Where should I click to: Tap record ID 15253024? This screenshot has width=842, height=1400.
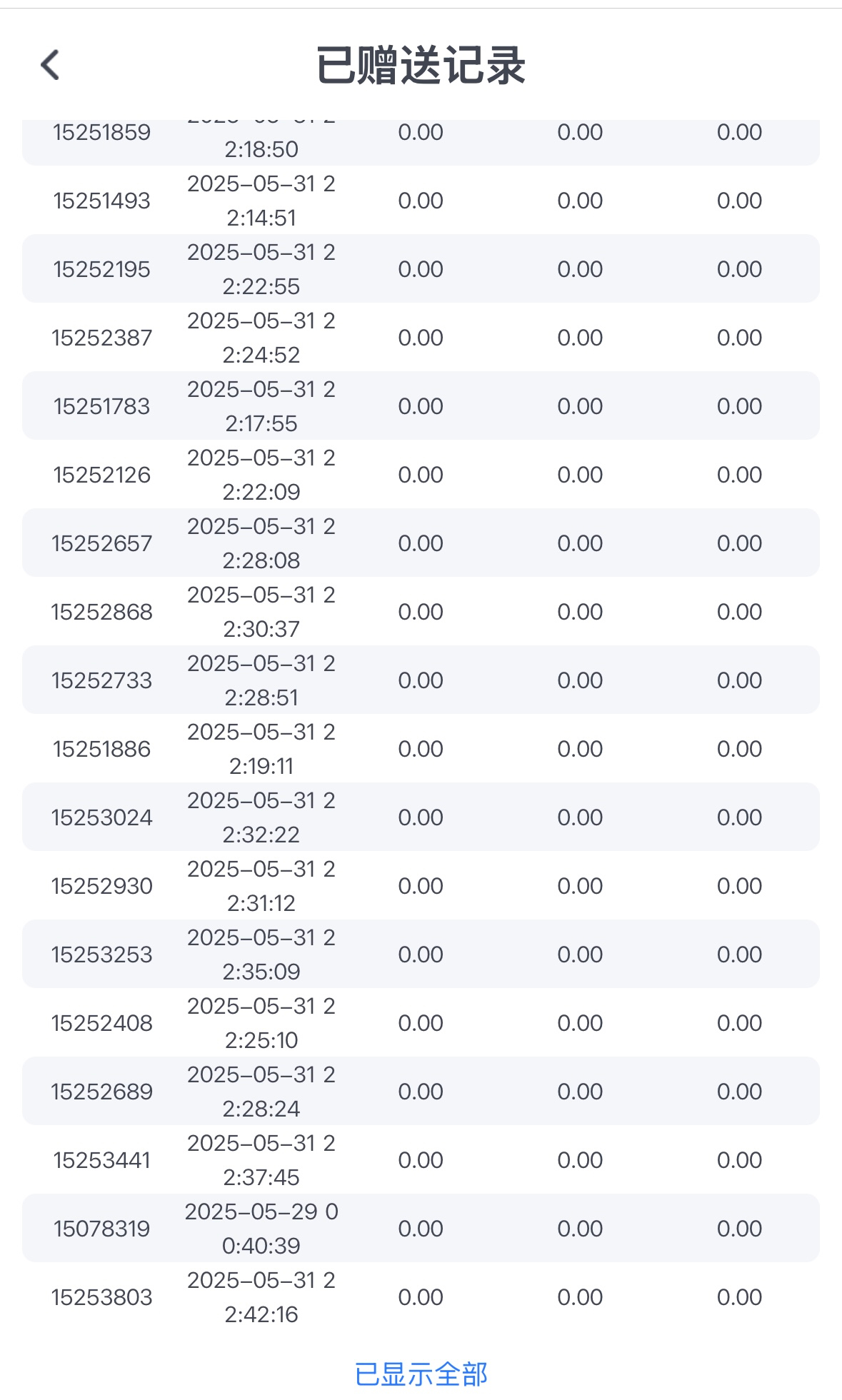pos(101,817)
